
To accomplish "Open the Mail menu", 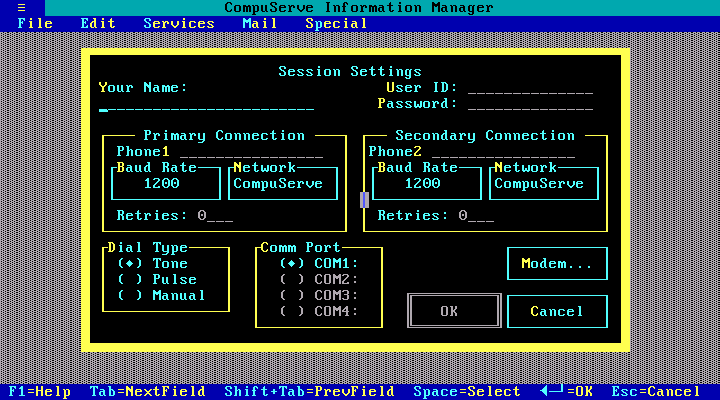I will (x=260, y=23).
